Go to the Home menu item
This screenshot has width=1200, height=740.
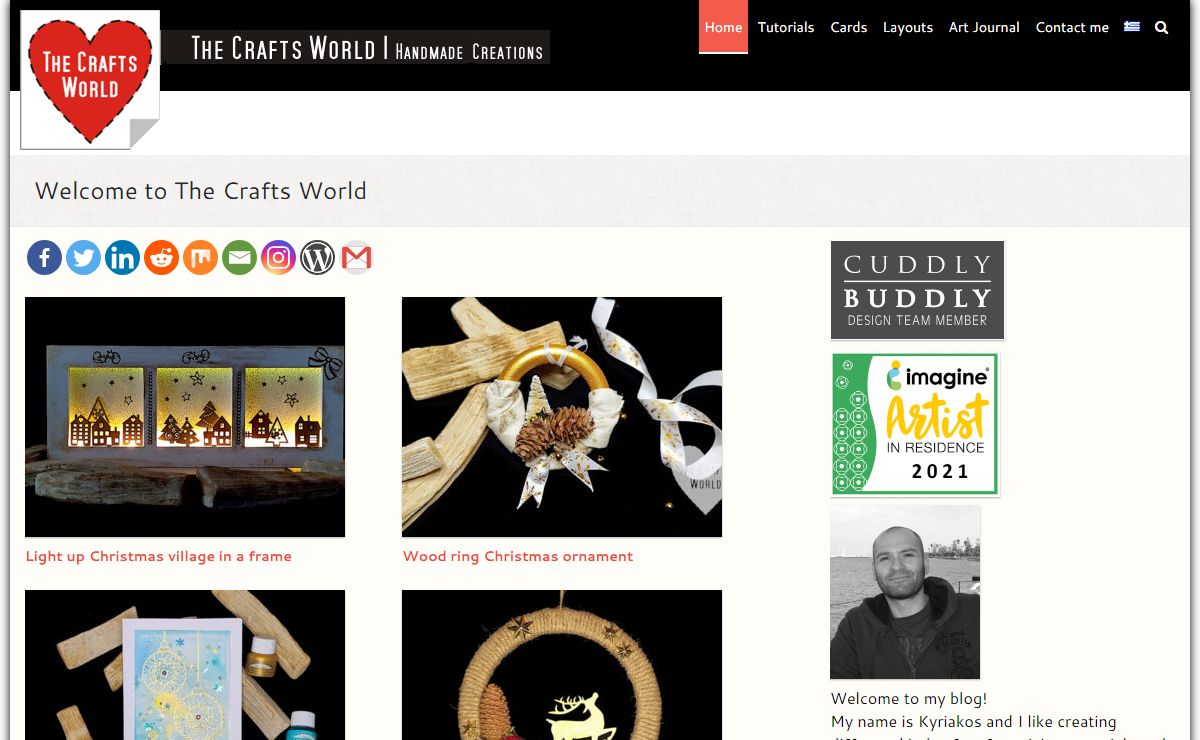723,27
